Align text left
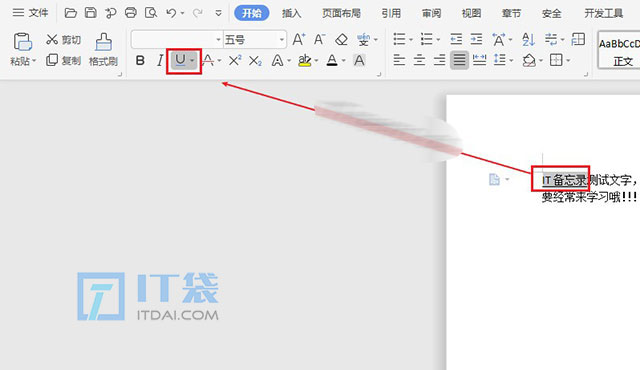This screenshot has width=640, height=370. point(399,61)
